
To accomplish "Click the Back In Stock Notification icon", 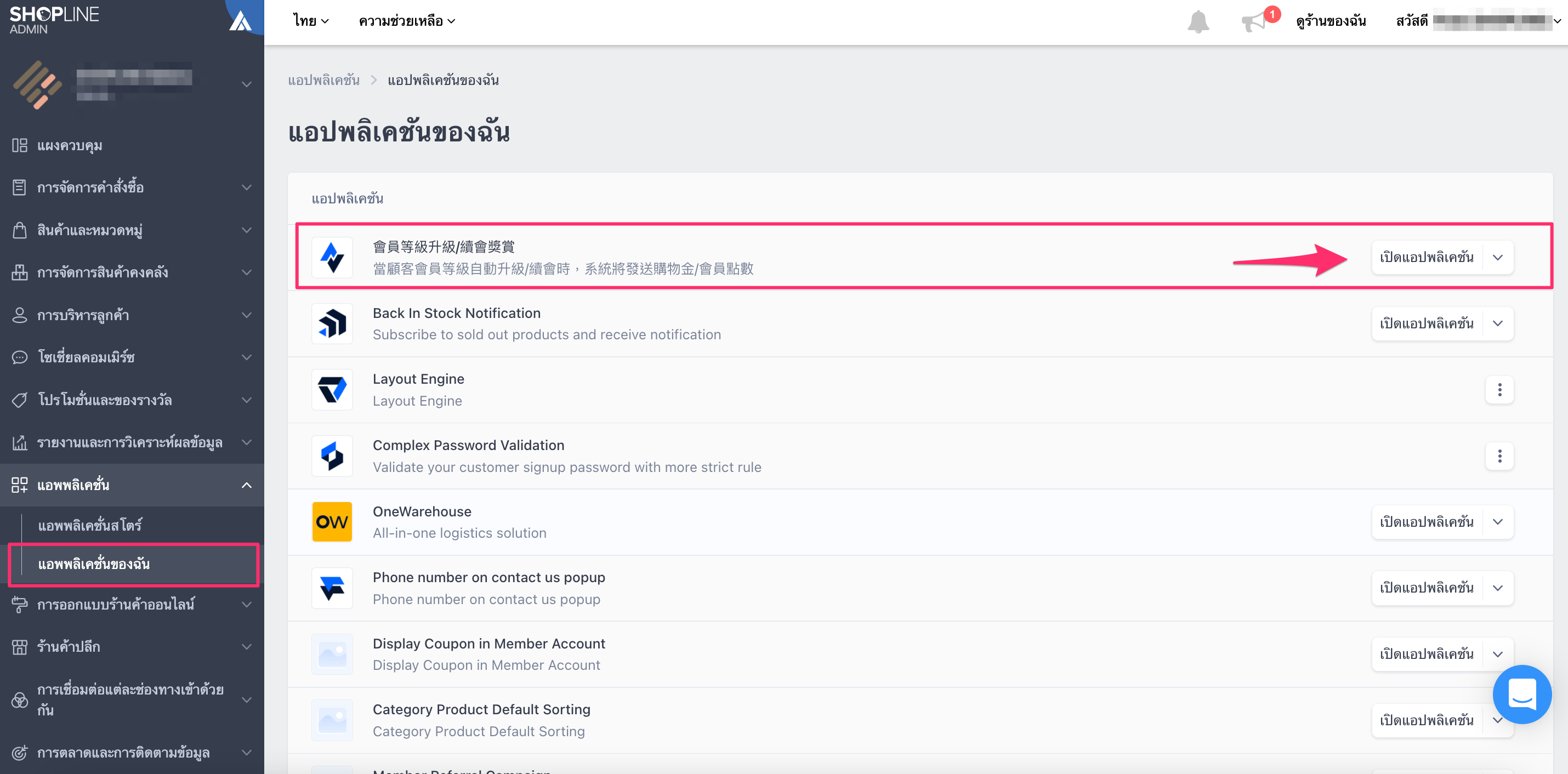I will pyautogui.click(x=332, y=323).
